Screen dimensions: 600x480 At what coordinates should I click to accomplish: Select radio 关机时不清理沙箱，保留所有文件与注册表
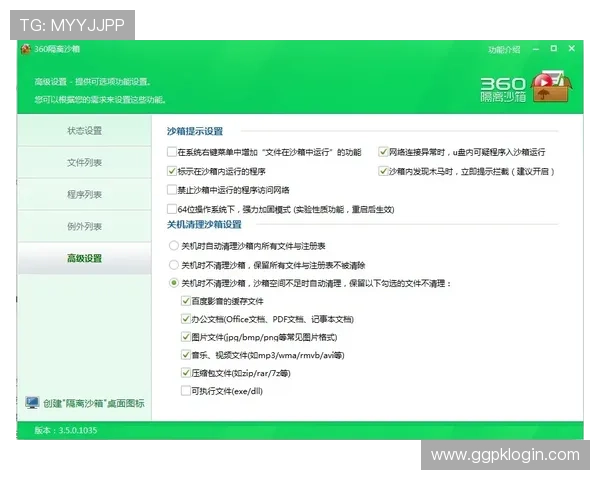pos(174,264)
